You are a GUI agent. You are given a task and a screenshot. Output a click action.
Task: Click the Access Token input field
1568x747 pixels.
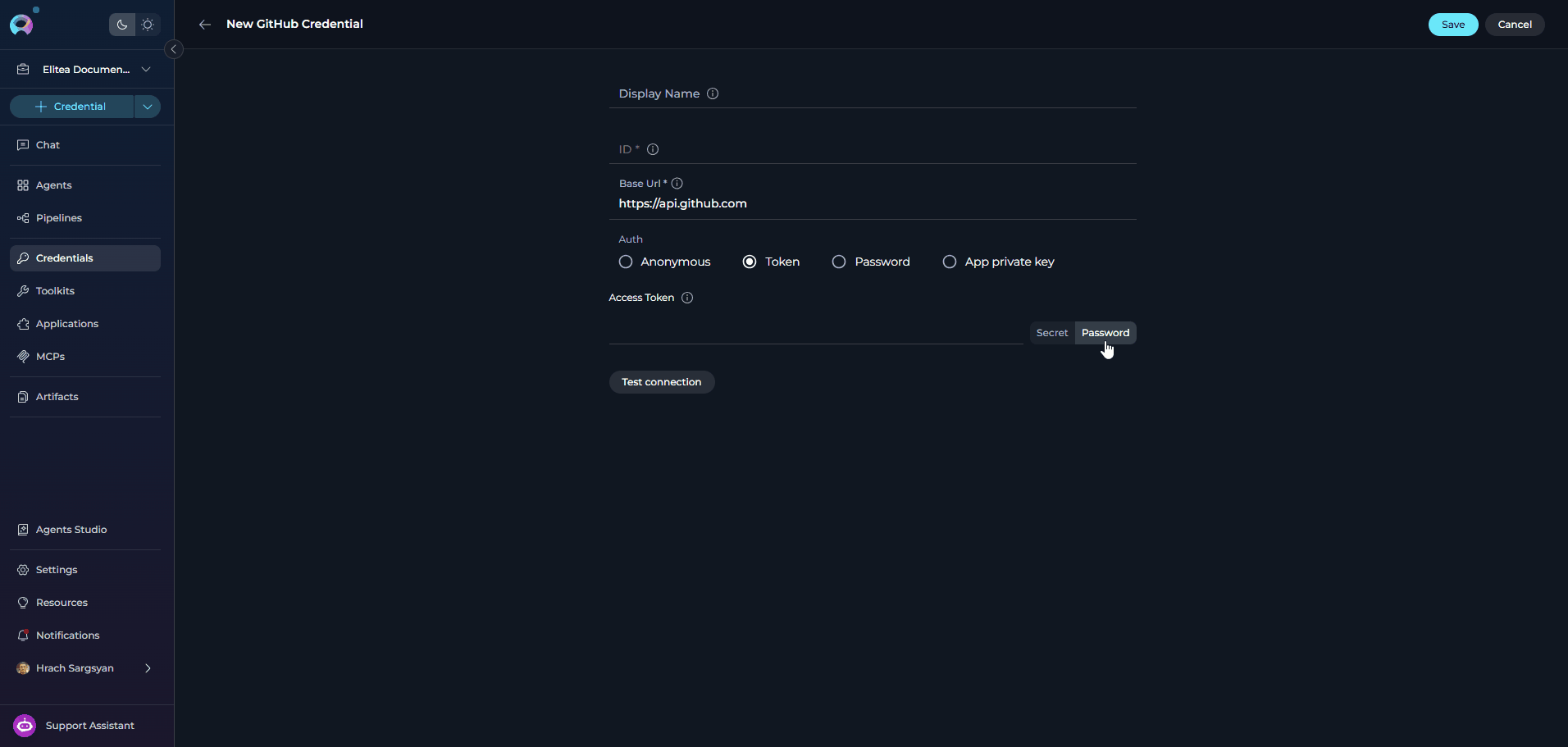tap(816, 331)
